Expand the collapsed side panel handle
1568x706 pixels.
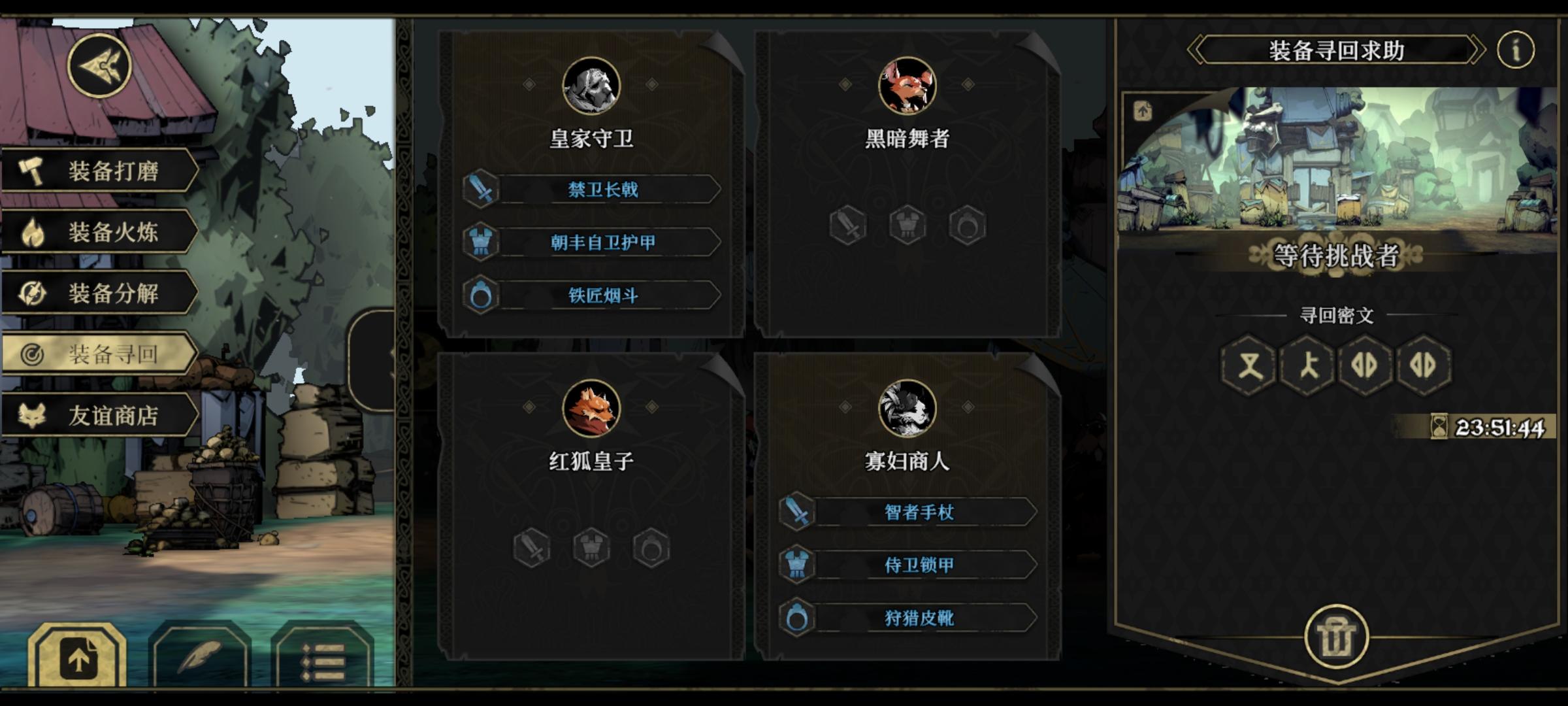[372, 361]
